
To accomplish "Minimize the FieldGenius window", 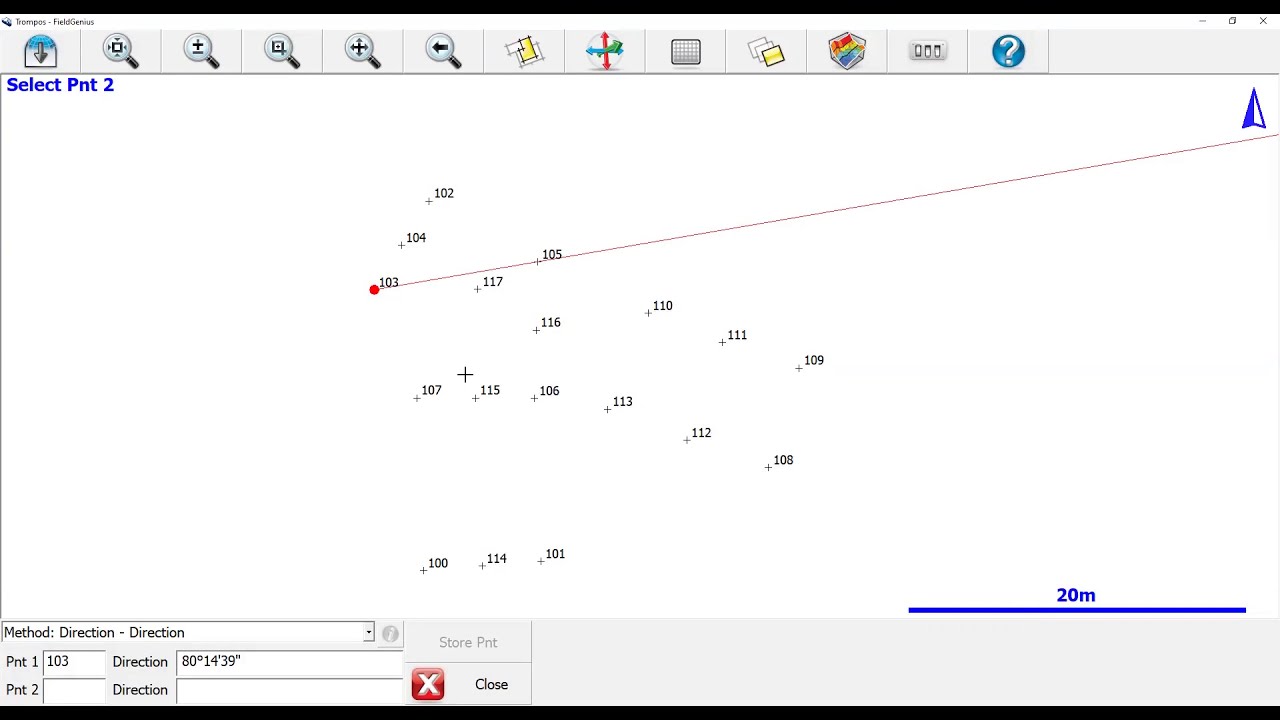I will pos(1202,21).
